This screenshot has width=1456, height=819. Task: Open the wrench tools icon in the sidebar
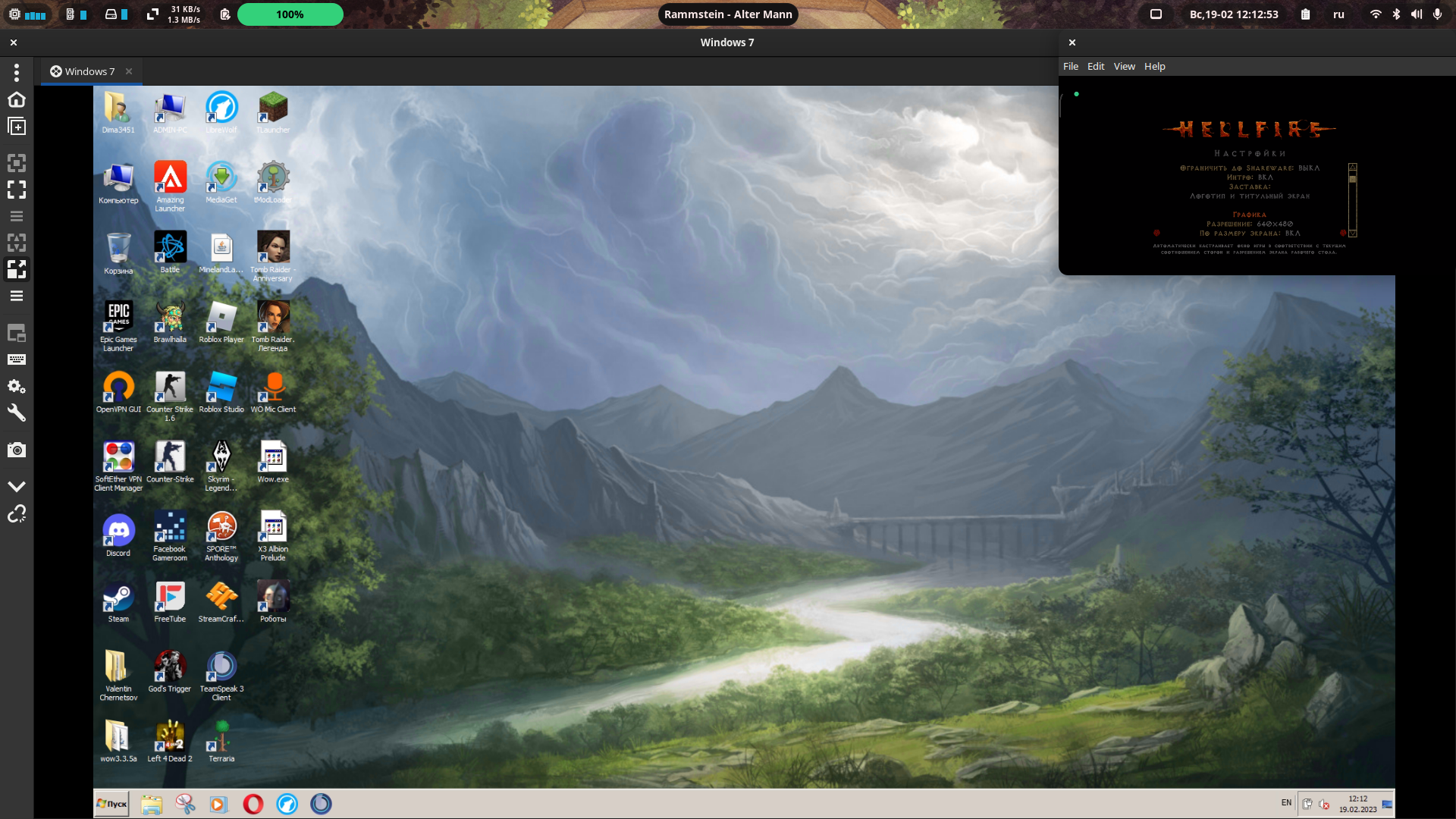pos(17,413)
